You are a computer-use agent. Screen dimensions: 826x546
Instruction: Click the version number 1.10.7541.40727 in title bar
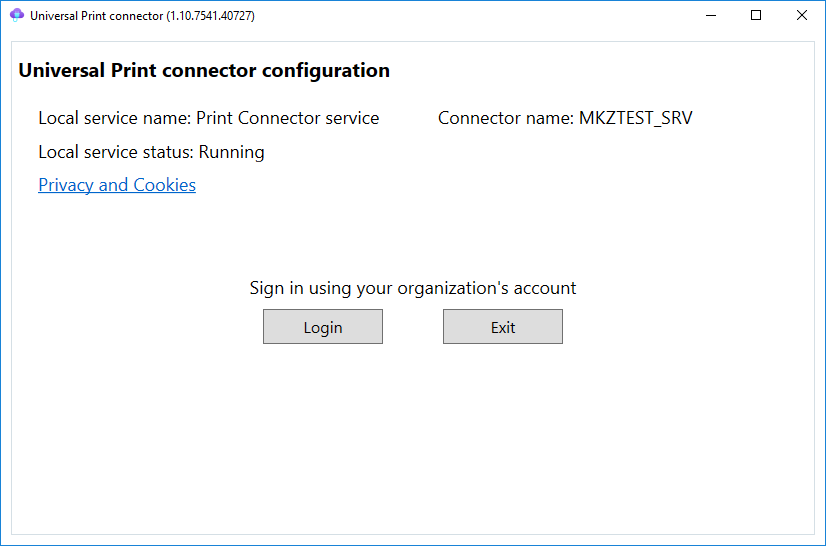(211, 16)
